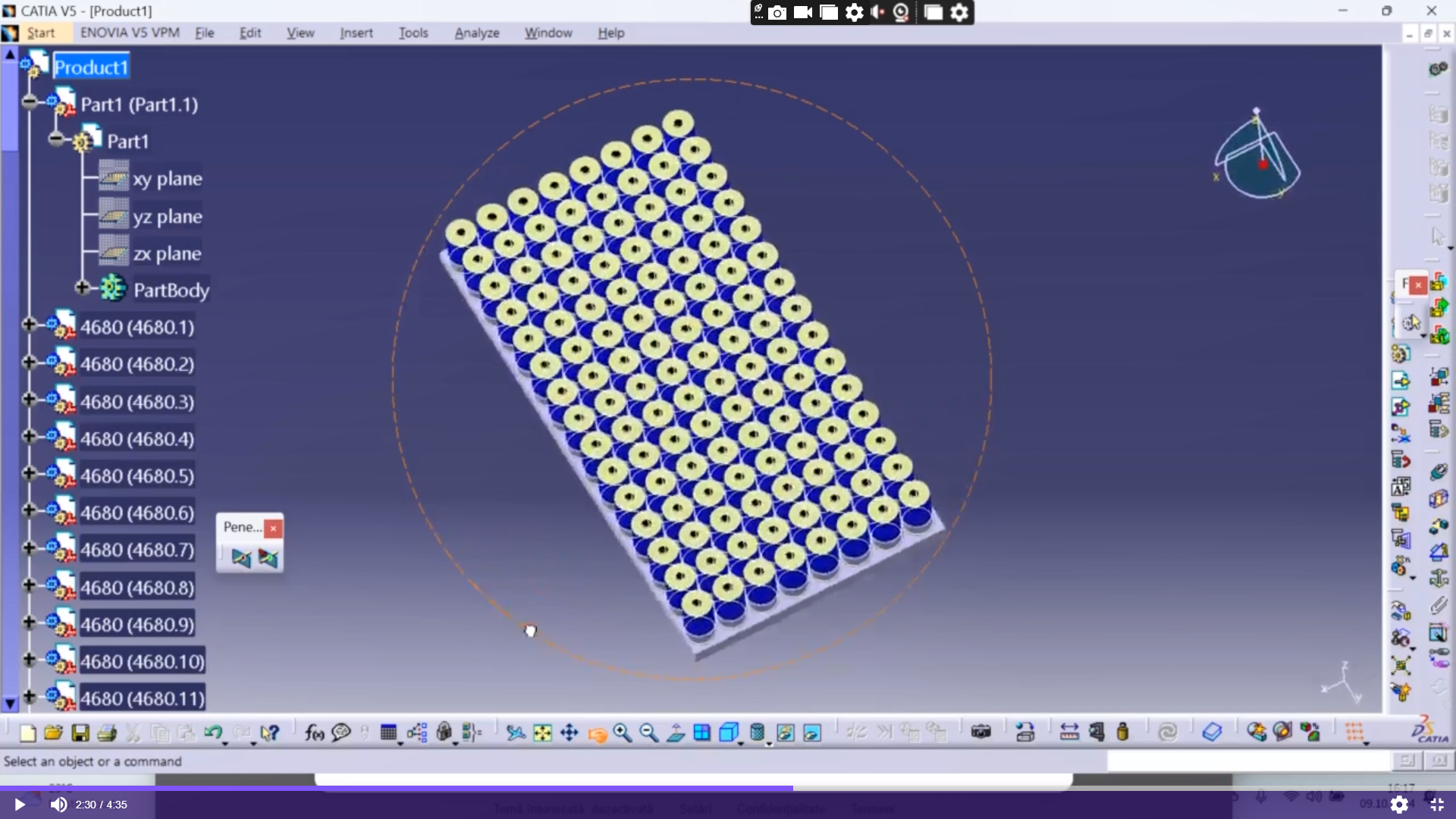Open the Analyze menu
This screenshot has height=819, width=1456.
pyautogui.click(x=476, y=33)
